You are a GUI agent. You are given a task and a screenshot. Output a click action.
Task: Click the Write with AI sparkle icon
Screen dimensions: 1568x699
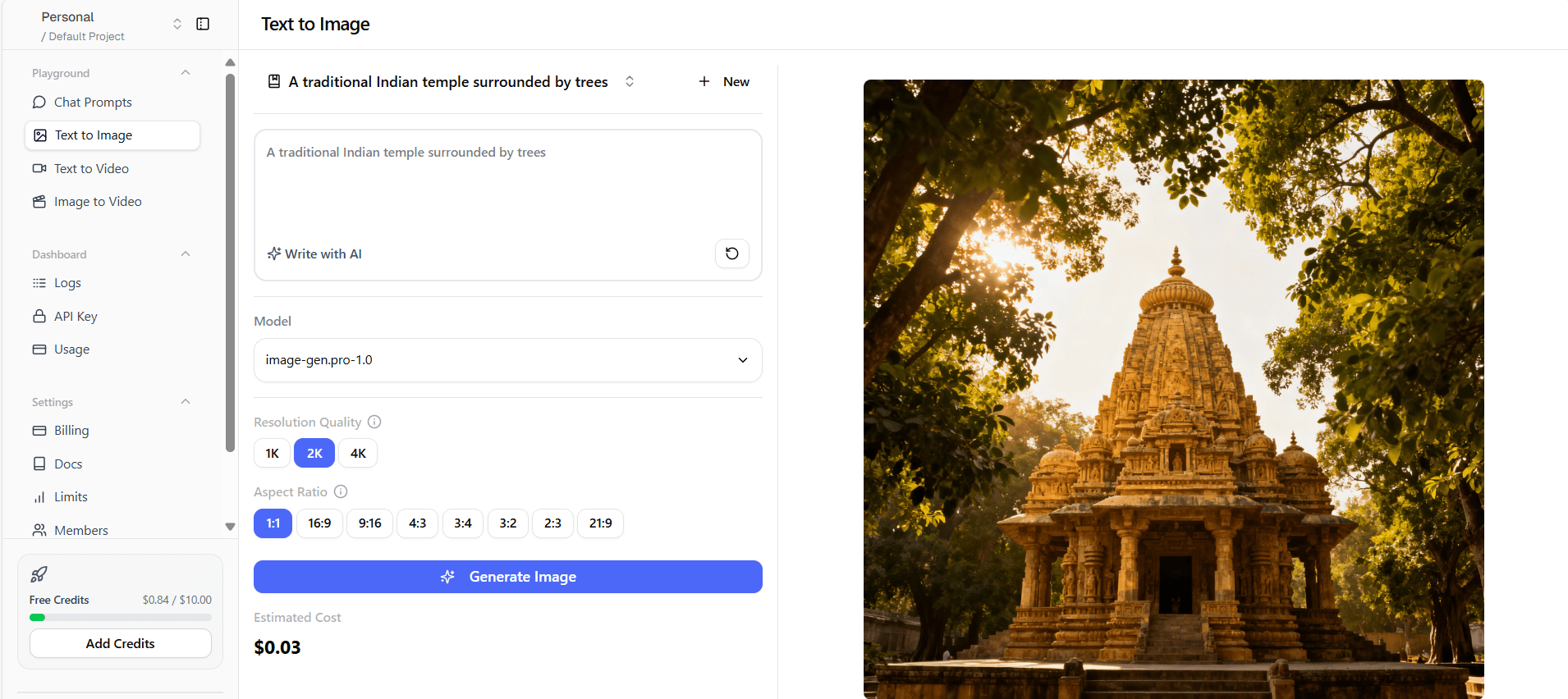coord(274,254)
